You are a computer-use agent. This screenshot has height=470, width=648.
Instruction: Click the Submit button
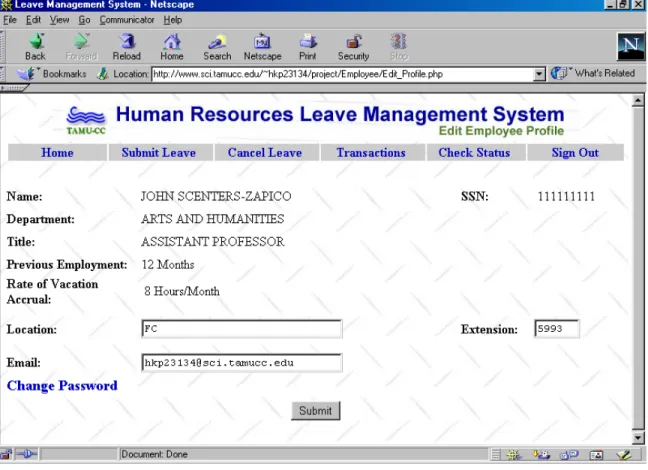[x=316, y=411]
